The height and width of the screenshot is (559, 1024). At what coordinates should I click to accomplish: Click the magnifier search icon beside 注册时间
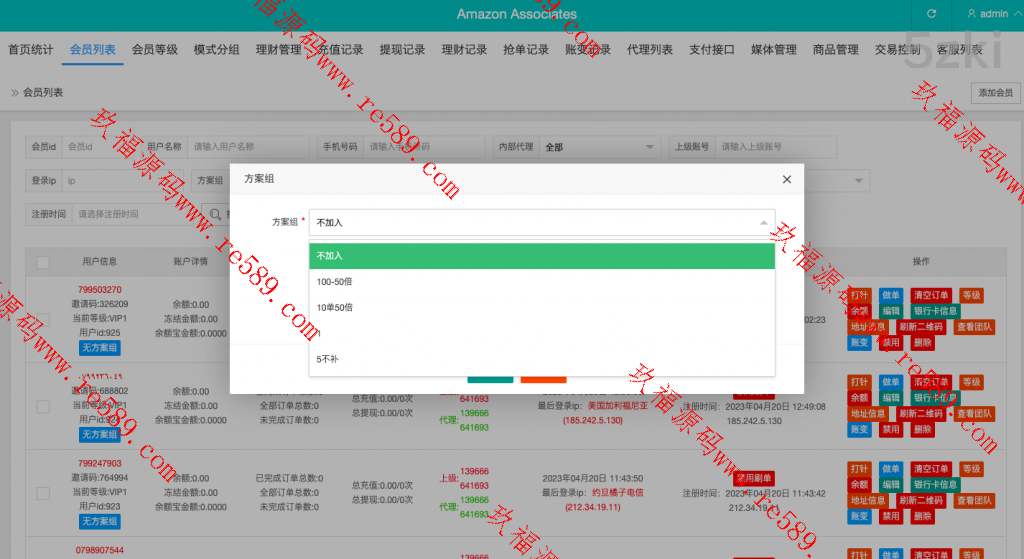click(x=213, y=214)
